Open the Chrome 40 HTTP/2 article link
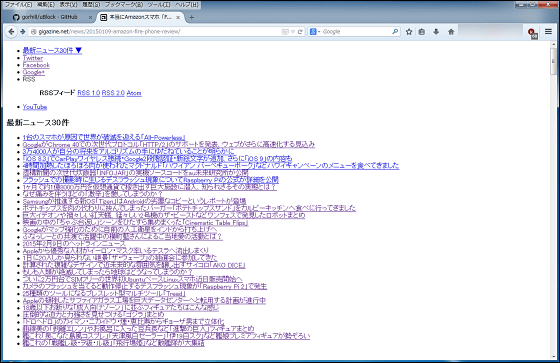The height and width of the screenshot is (363, 560). pyautogui.click(x=169, y=144)
